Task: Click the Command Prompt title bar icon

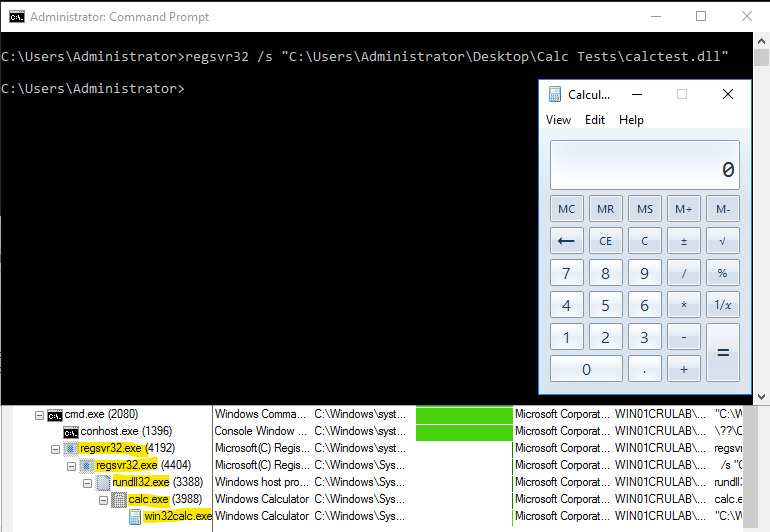Action: click(16, 17)
